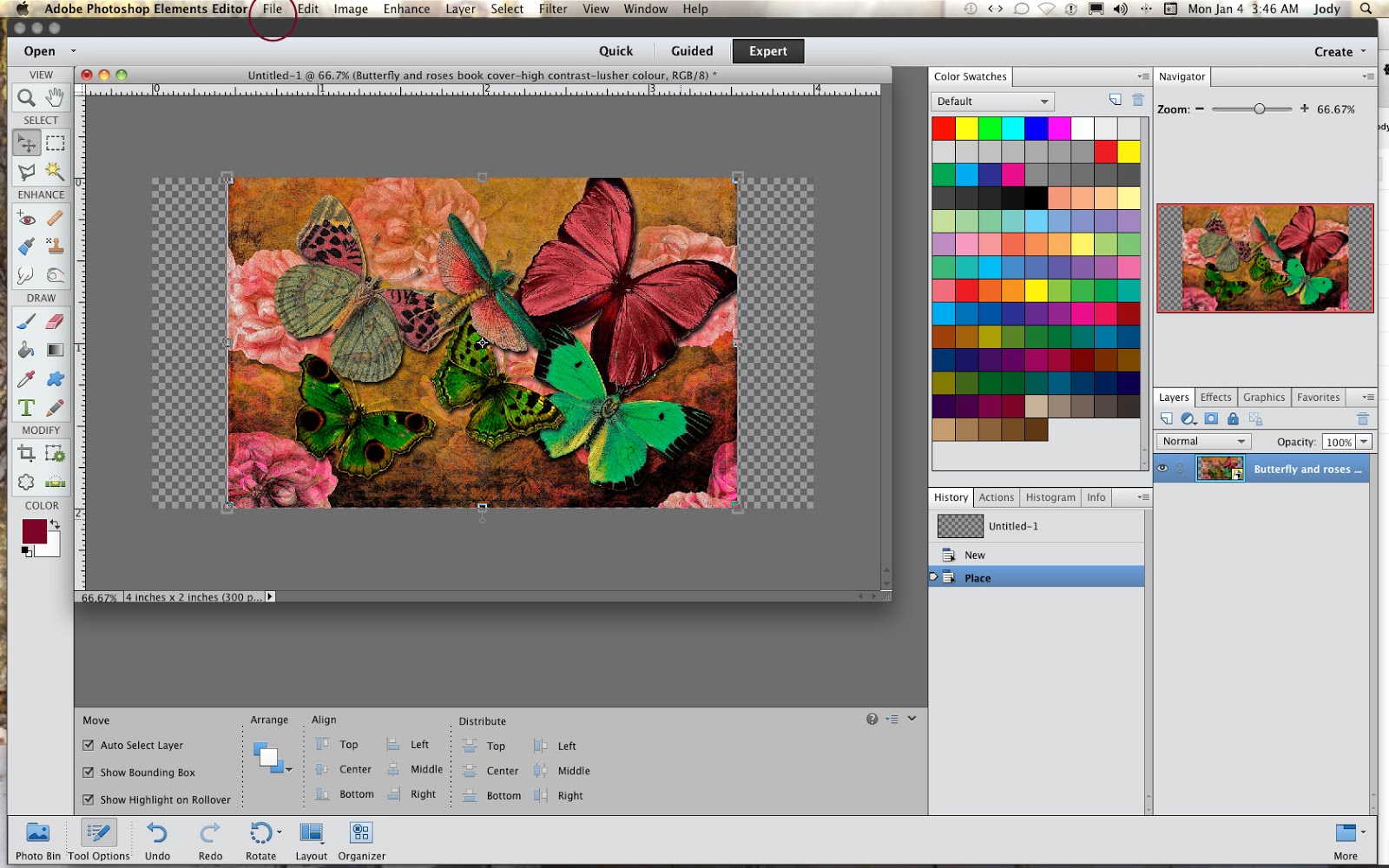Add a layer mask in Layers panel

(x=1211, y=418)
